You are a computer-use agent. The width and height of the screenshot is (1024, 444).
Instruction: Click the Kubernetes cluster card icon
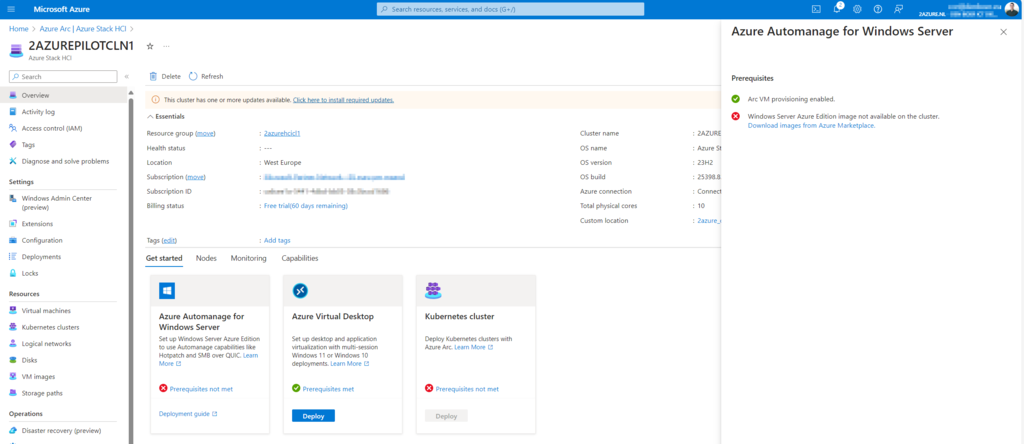pos(433,291)
